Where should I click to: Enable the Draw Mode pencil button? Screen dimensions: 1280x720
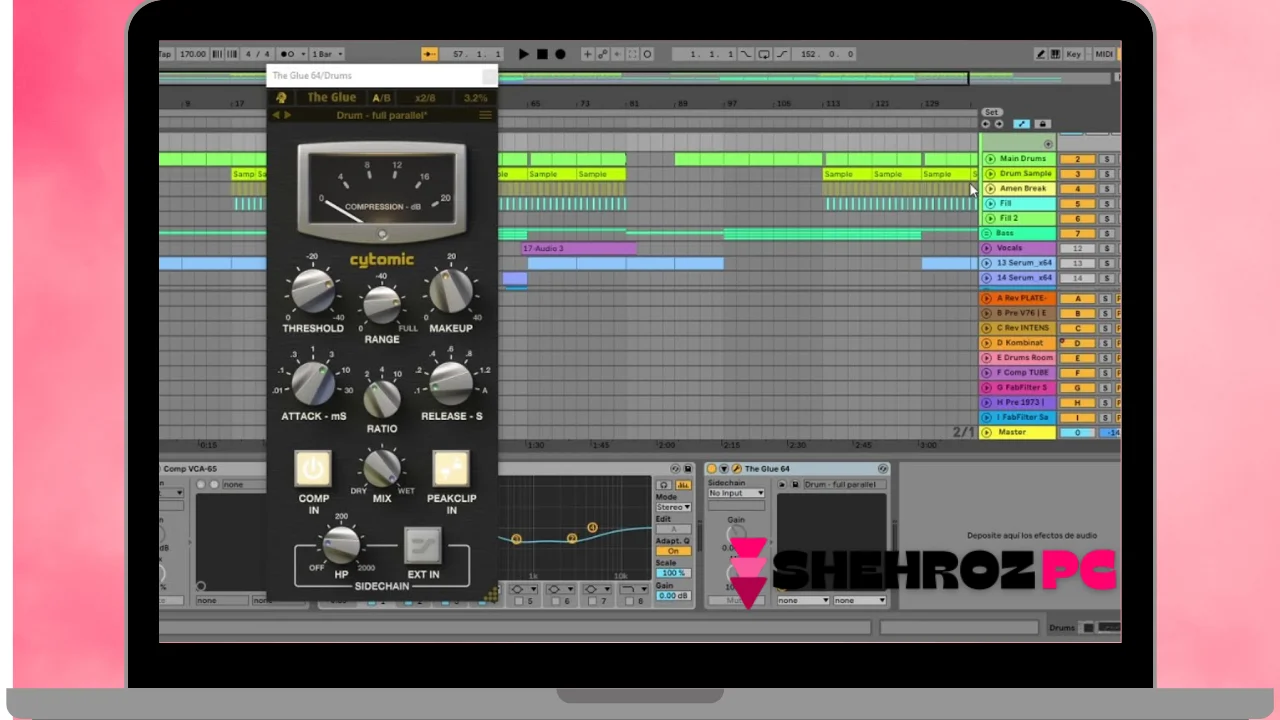click(x=1040, y=54)
